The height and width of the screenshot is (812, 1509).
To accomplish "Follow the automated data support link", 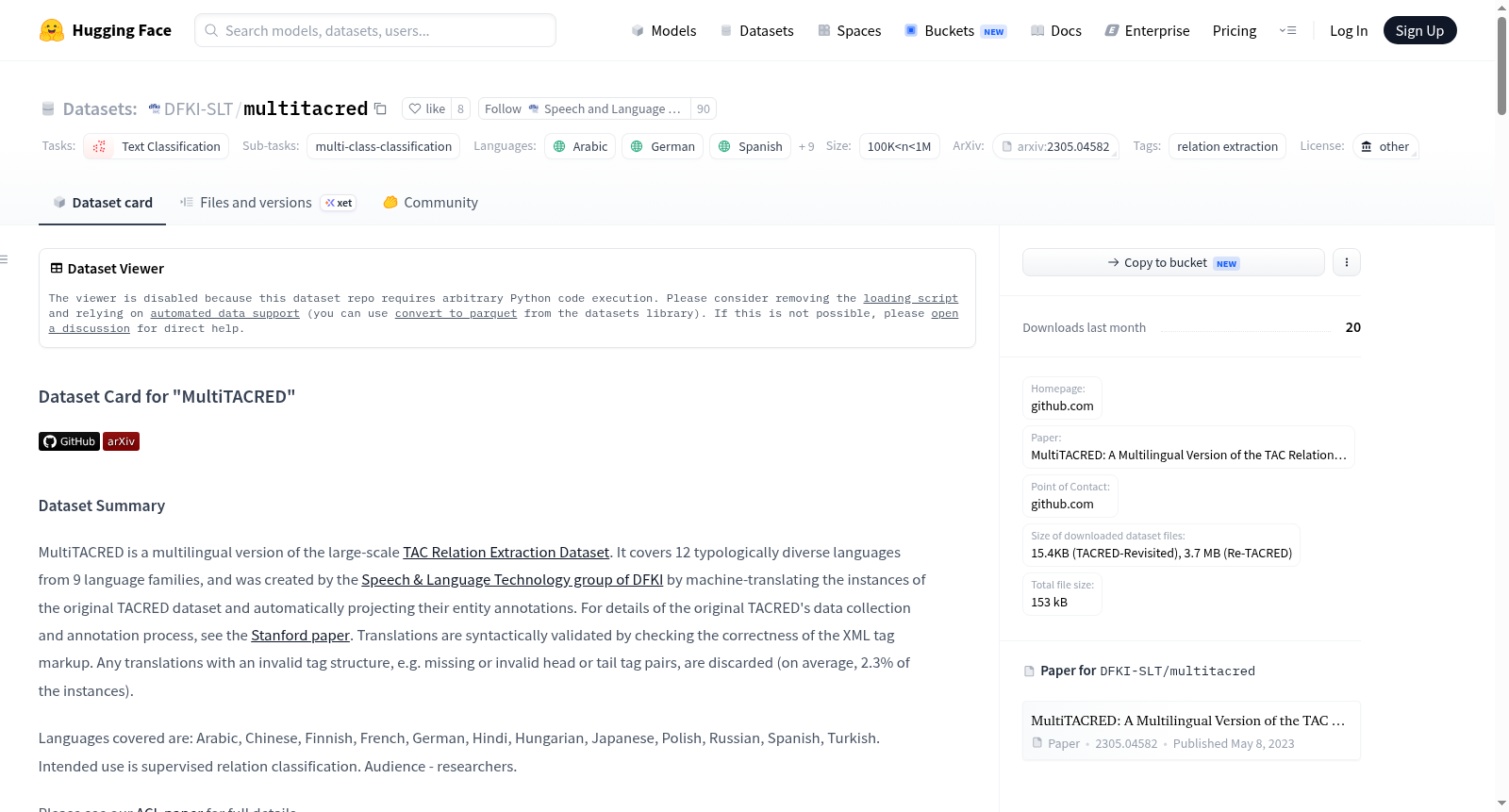I will pos(224,313).
